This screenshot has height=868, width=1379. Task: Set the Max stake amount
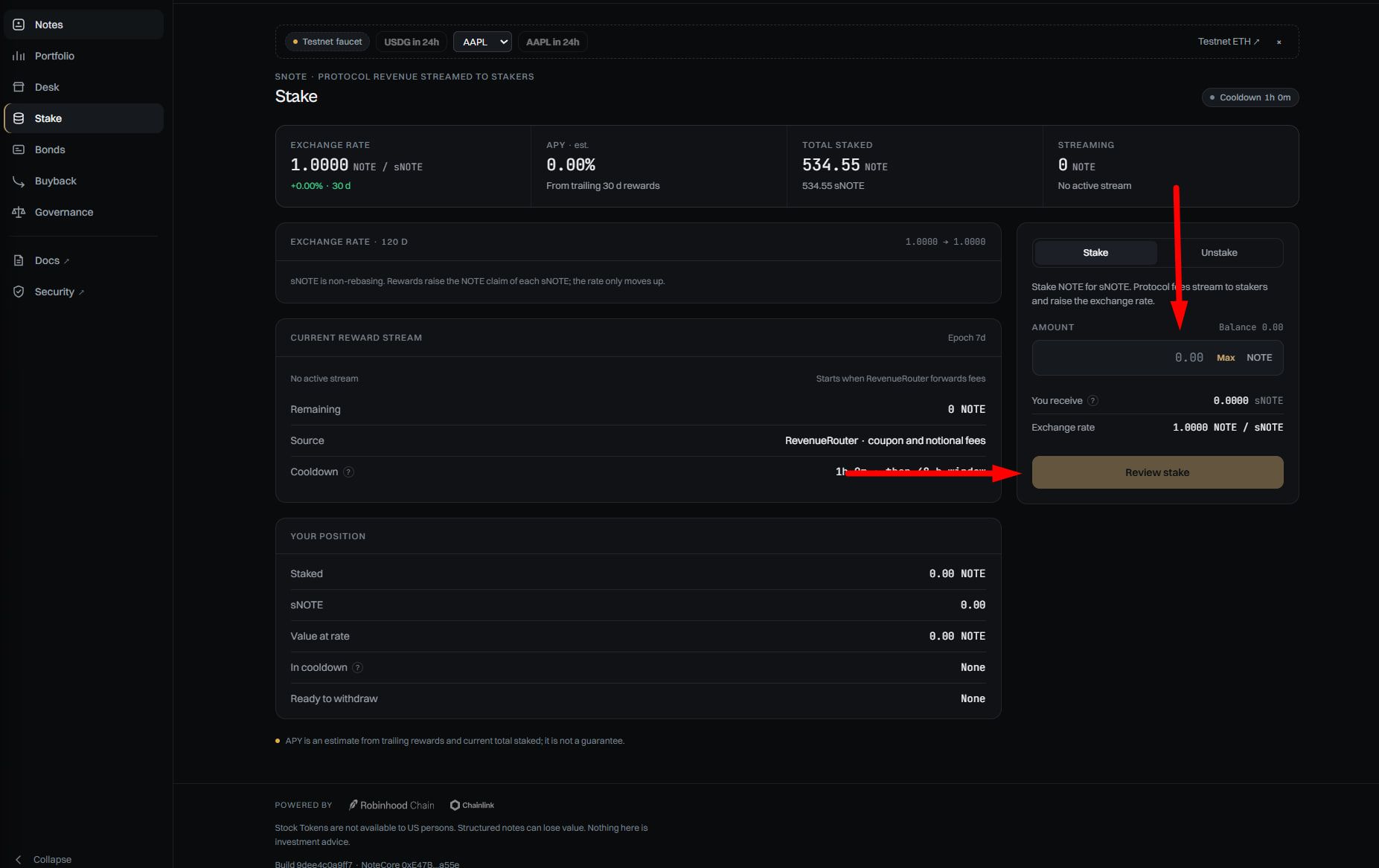point(1226,358)
